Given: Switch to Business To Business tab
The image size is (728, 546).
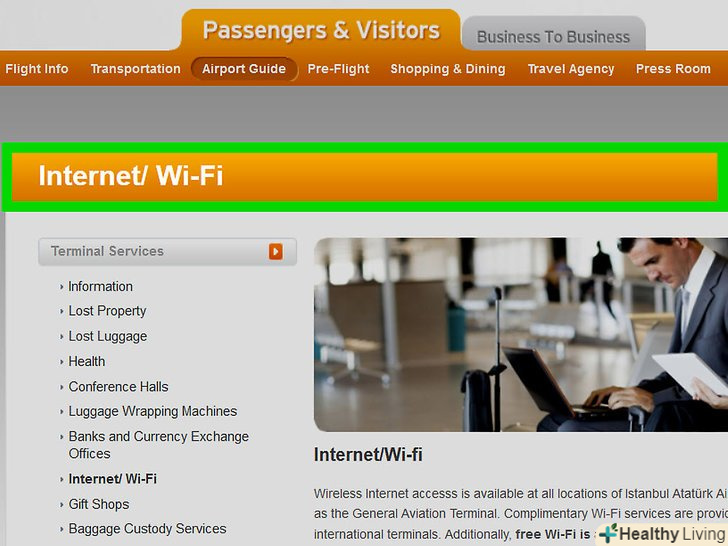Looking at the screenshot, I should (553, 37).
